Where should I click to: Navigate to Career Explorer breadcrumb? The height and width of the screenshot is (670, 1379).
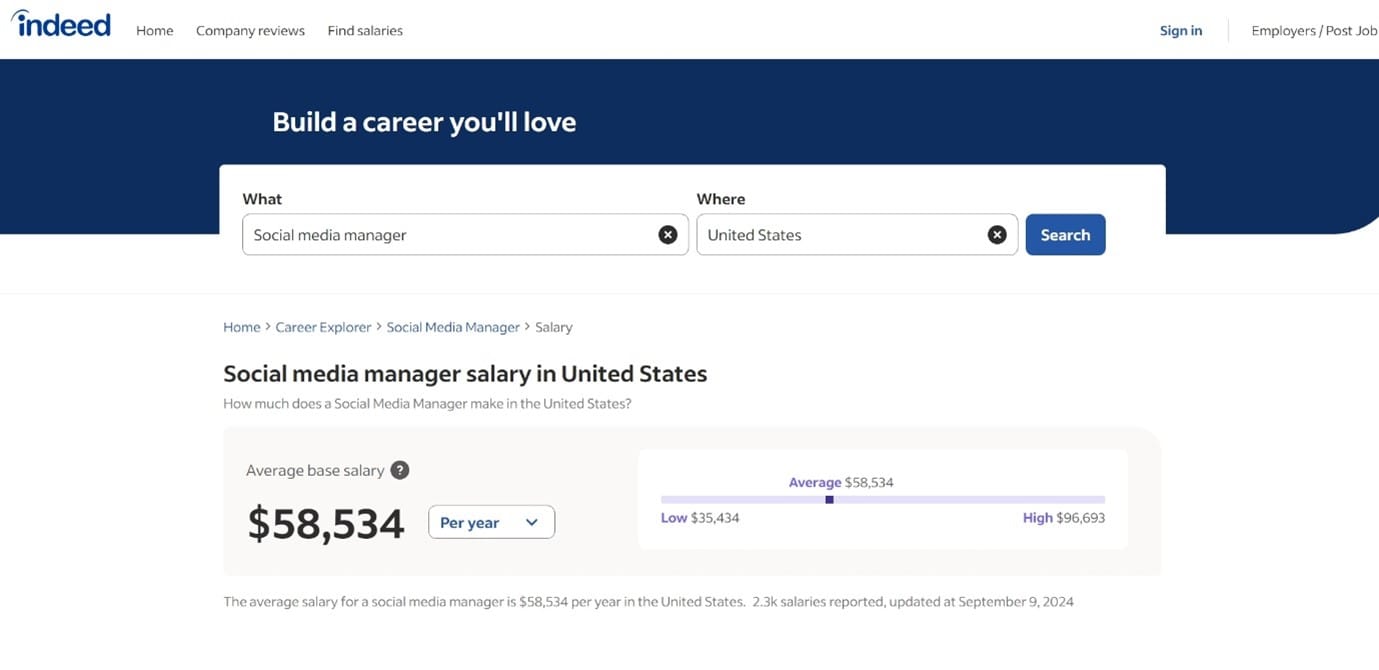[323, 327]
